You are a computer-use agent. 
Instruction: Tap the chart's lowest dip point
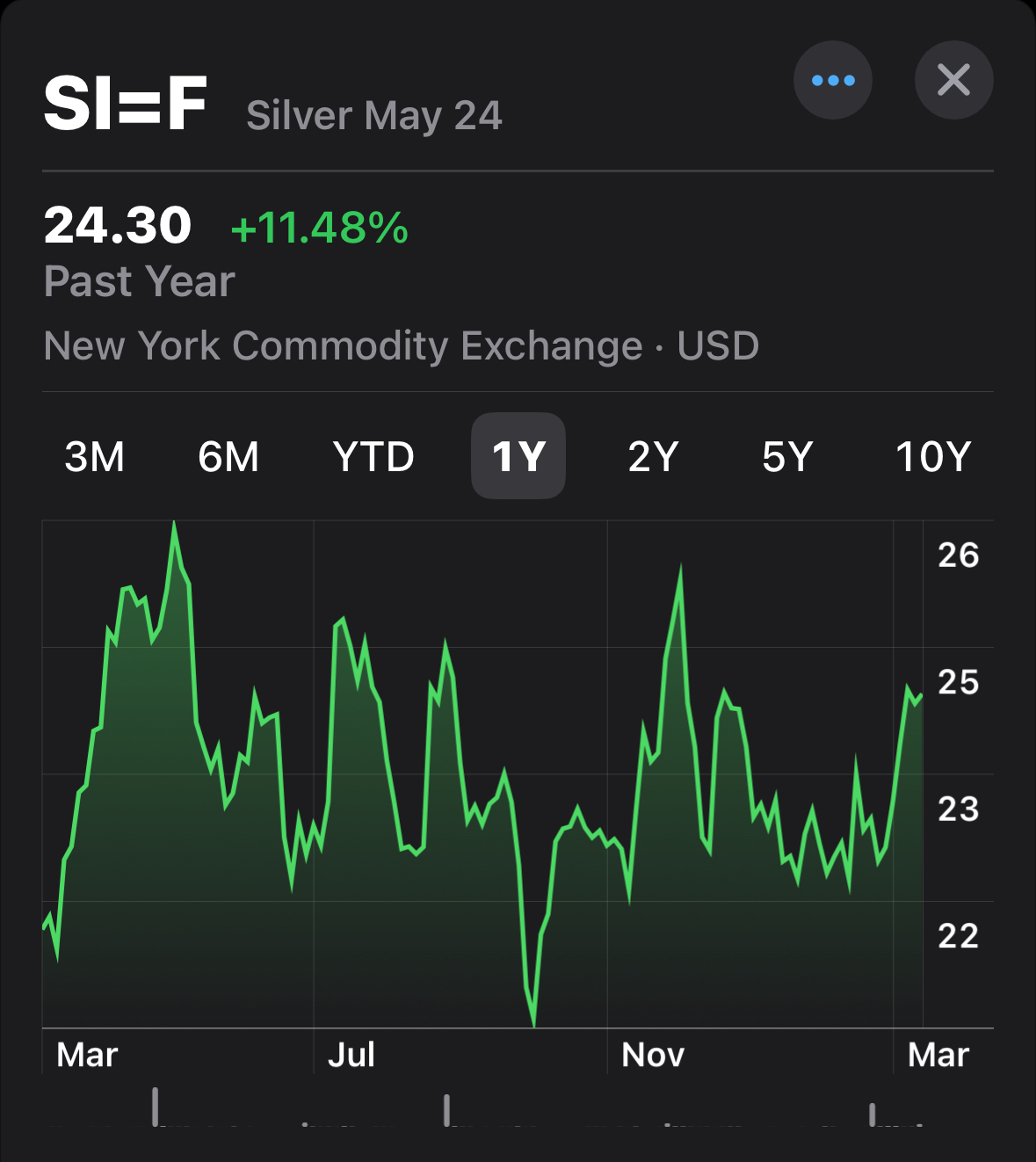(533, 1020)
